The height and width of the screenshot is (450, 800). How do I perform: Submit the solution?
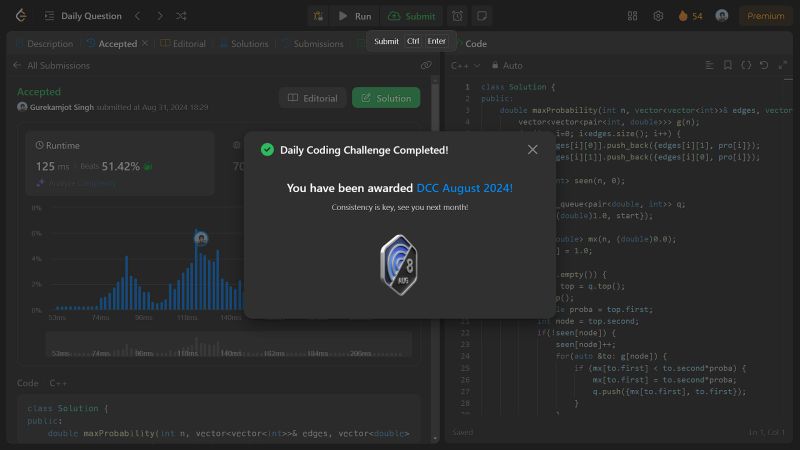pos(411,16)
